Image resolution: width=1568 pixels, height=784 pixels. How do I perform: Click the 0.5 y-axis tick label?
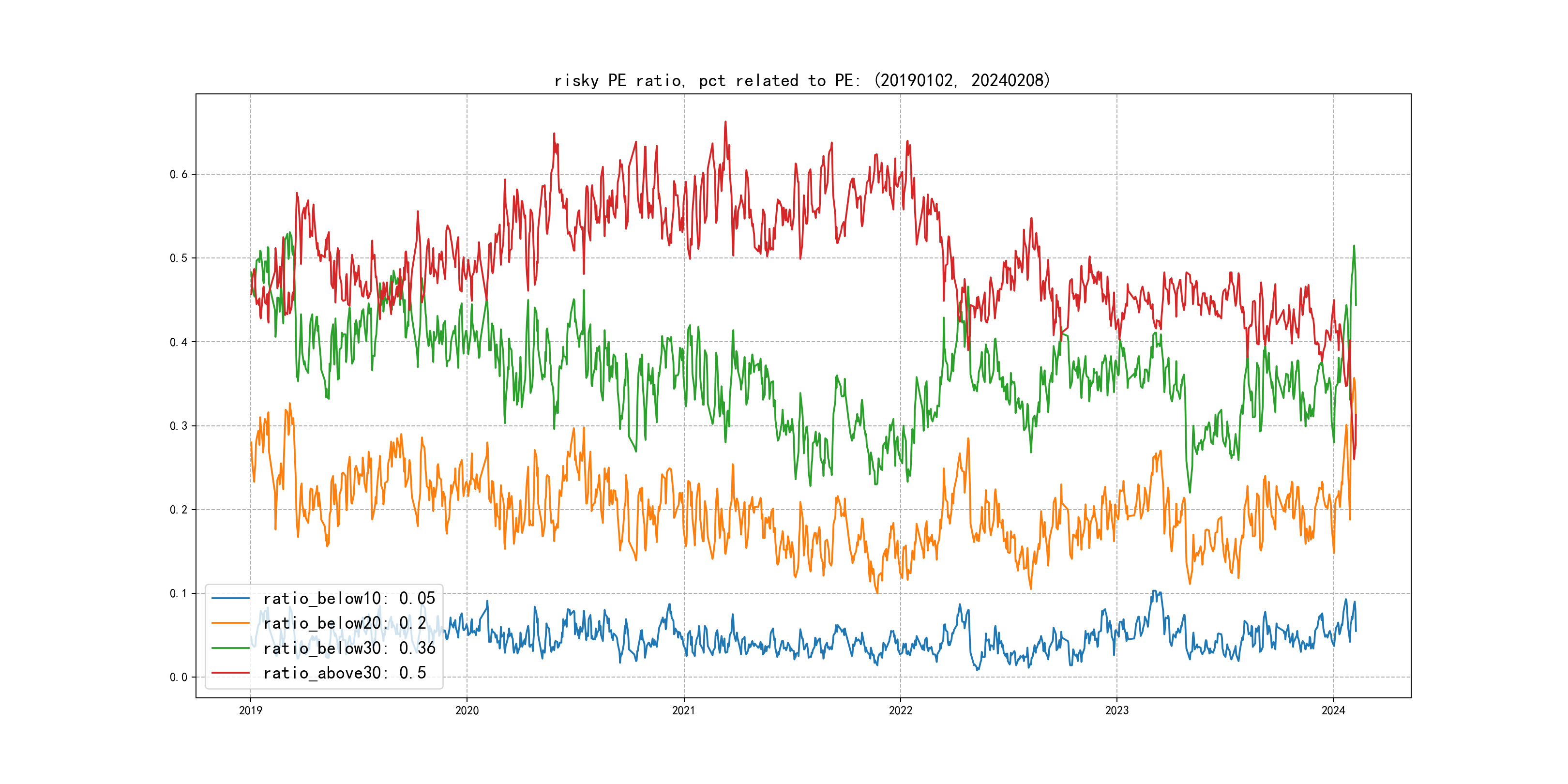[179, 258]
